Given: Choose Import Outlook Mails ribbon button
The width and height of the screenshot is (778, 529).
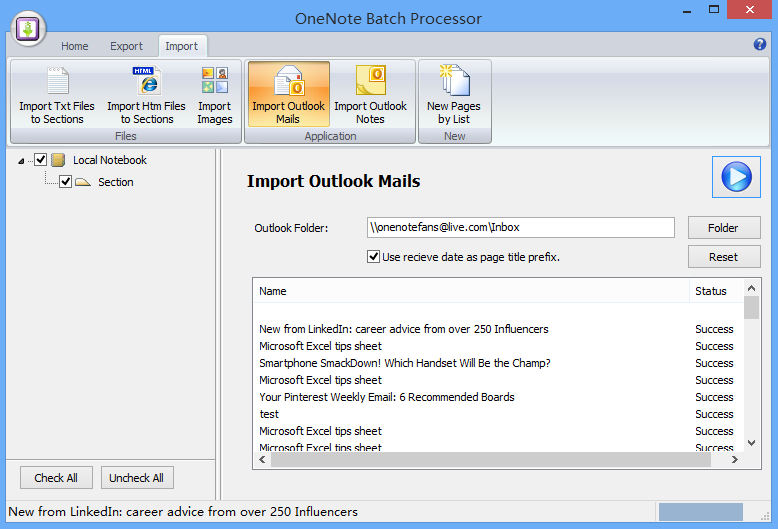Looking at the screenshot, I should (288, 94).
